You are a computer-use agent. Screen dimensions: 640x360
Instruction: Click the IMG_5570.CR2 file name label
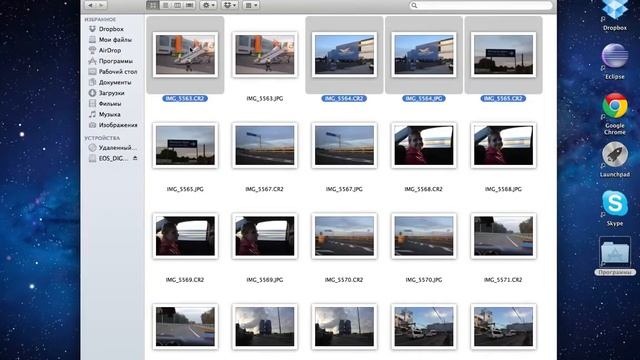(344, 280)
